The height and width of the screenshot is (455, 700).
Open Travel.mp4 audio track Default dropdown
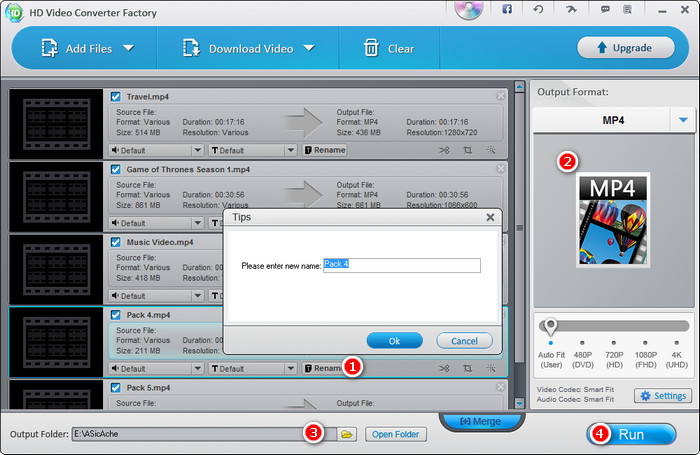pyautogui.click(x=156, y=150)
